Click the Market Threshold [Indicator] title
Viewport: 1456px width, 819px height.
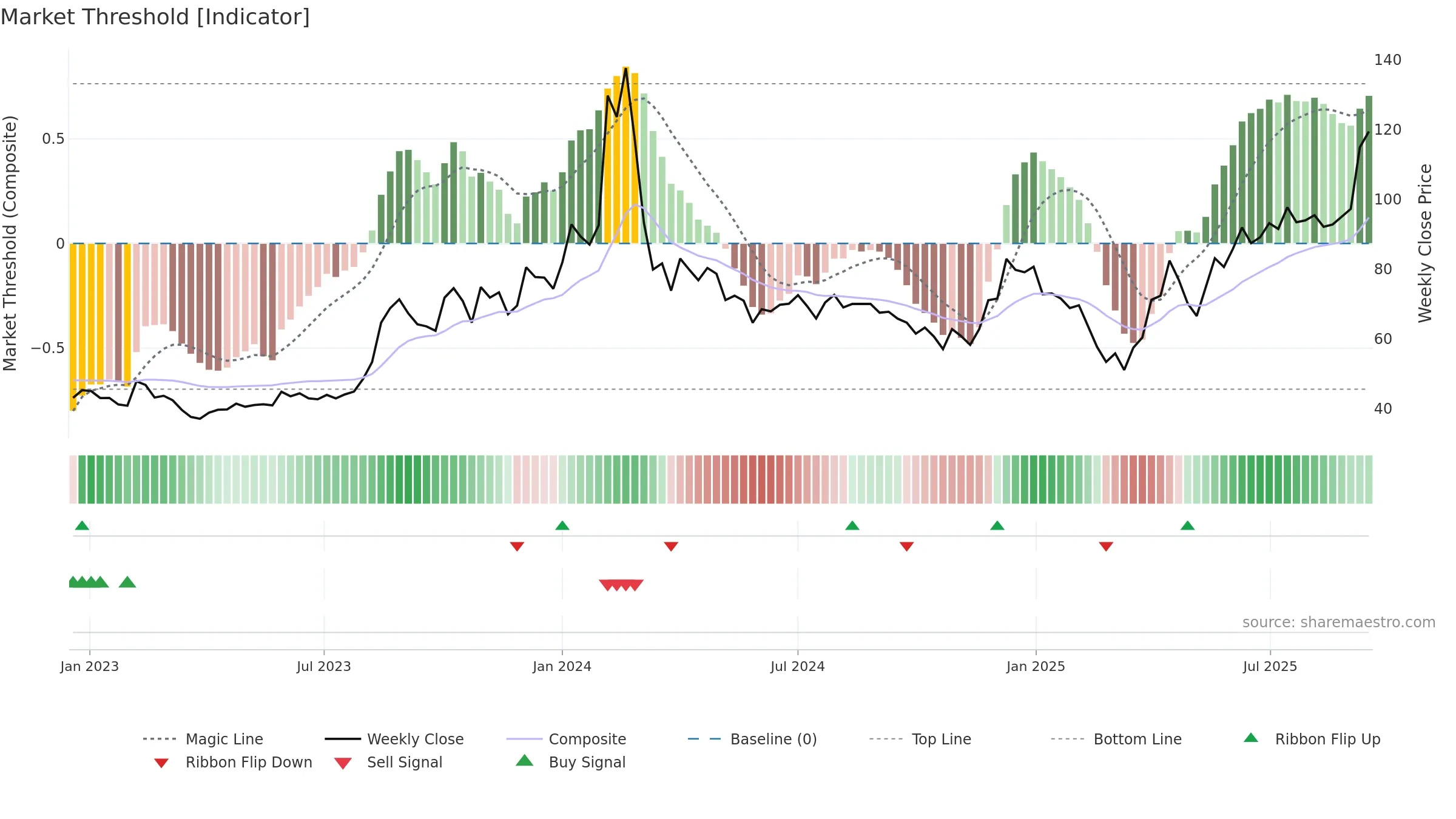[155, 17]
